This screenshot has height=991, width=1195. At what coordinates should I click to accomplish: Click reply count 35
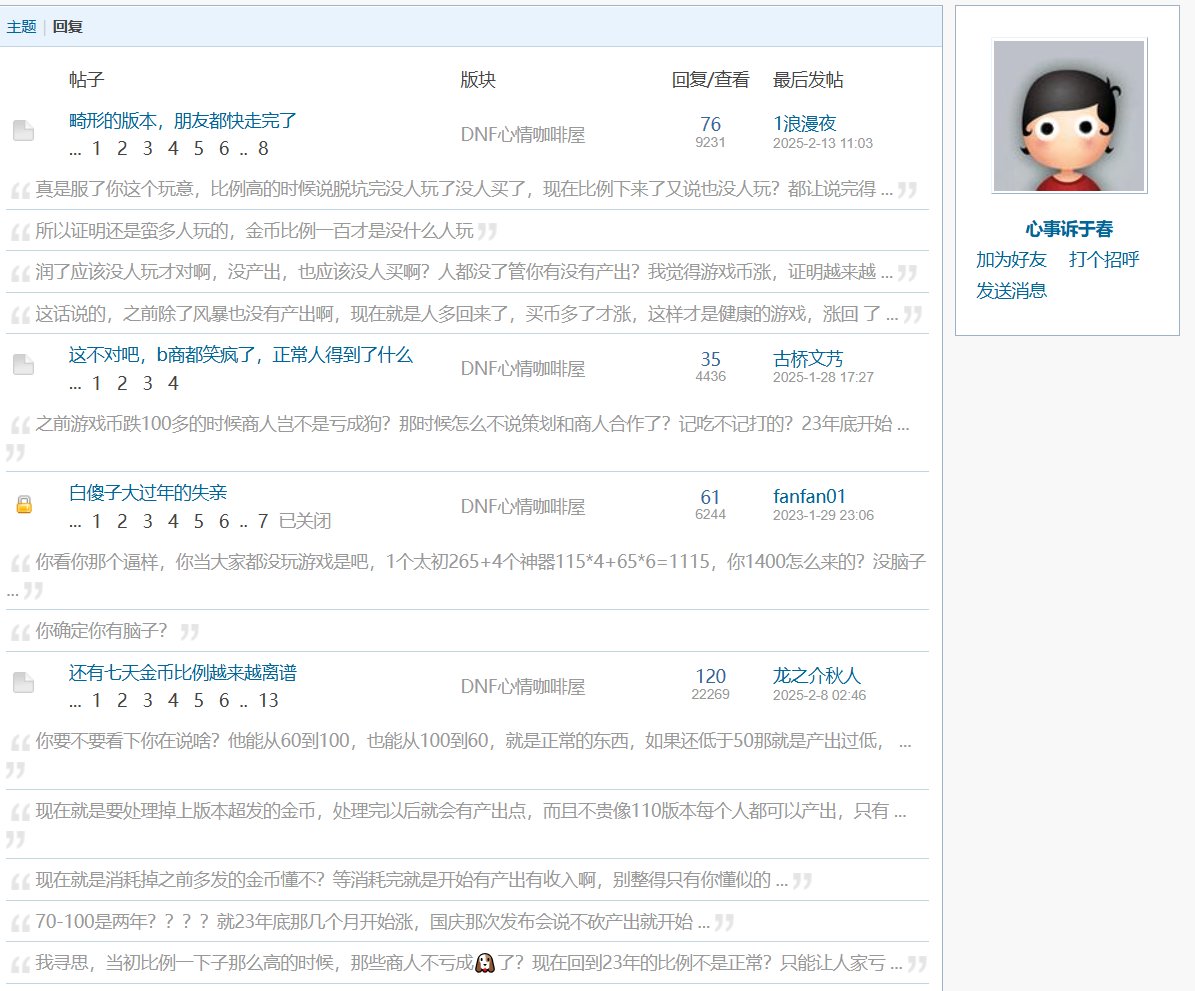click(710, 359)
